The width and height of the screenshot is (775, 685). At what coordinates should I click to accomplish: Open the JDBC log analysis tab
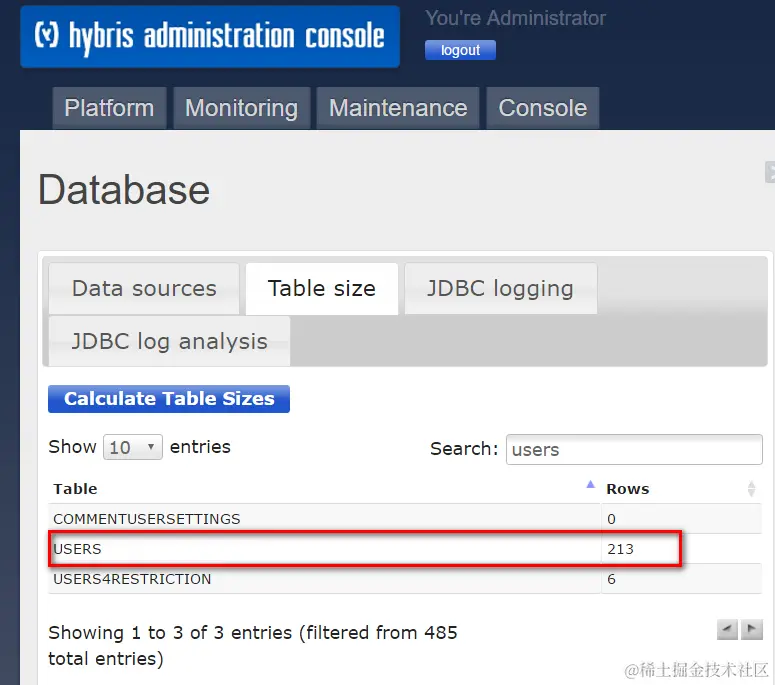tap(170, 341)
